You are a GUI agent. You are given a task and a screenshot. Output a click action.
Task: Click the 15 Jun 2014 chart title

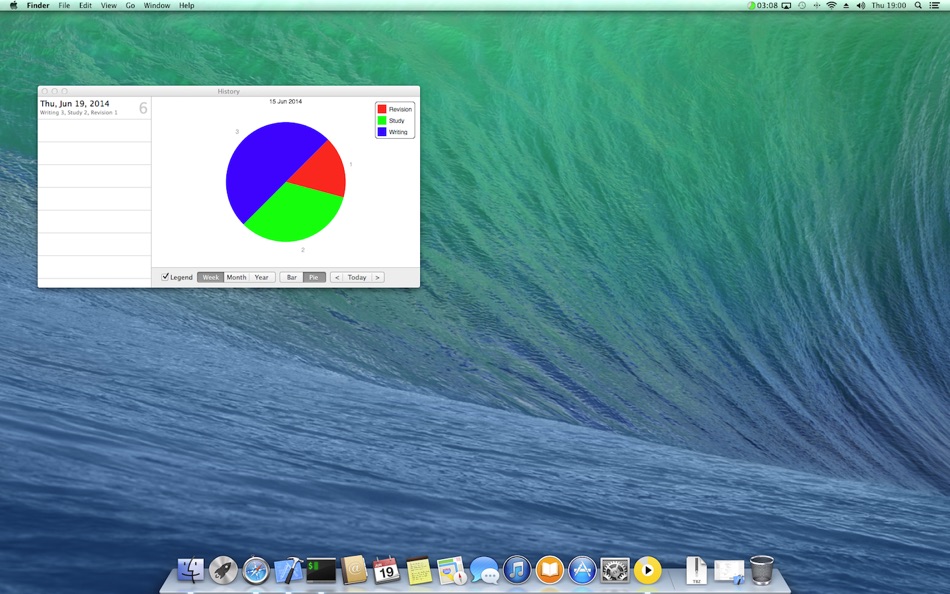(x=285, y=101)
